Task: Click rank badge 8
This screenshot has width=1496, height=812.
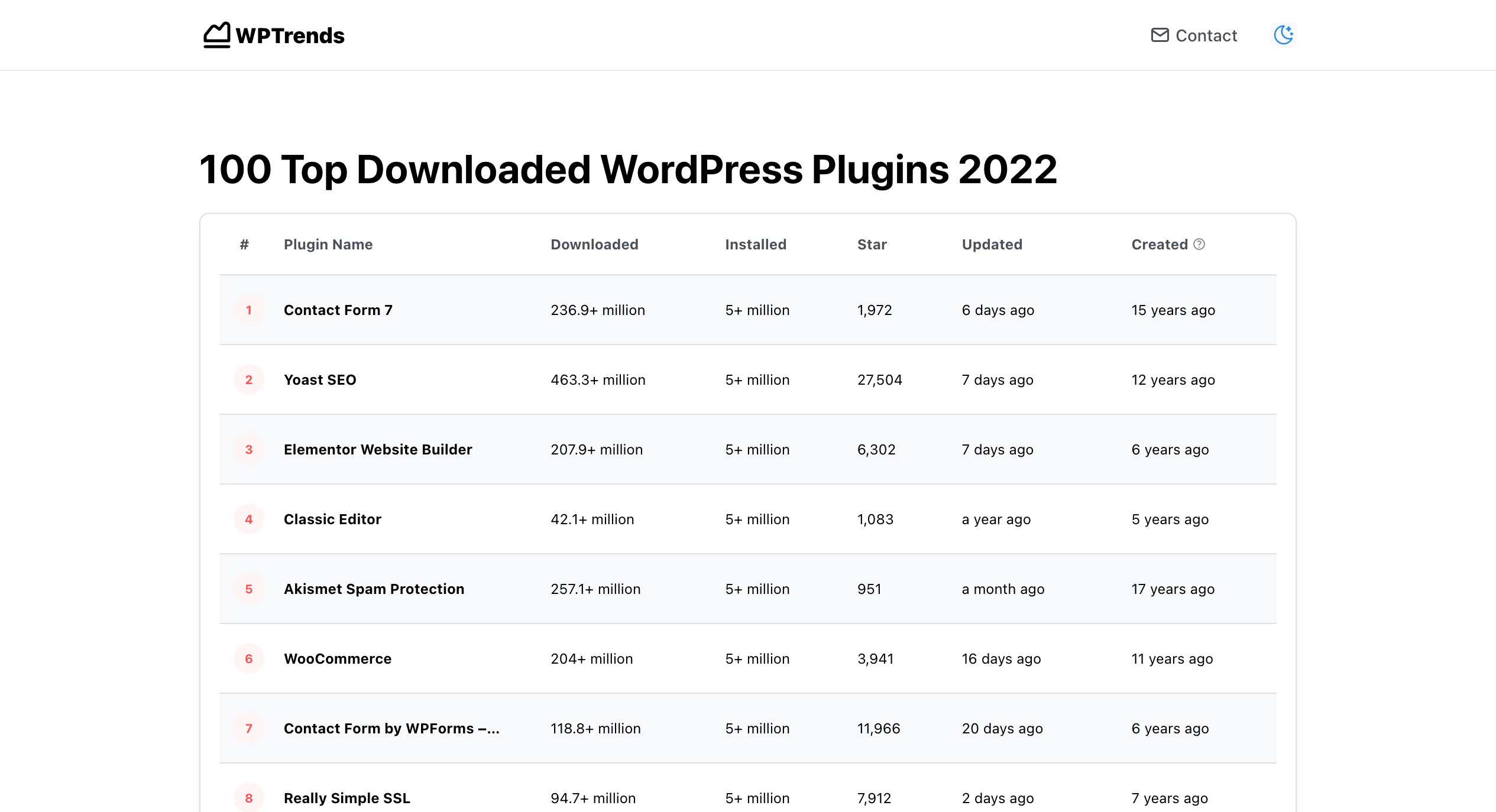Action: (249, 798)
